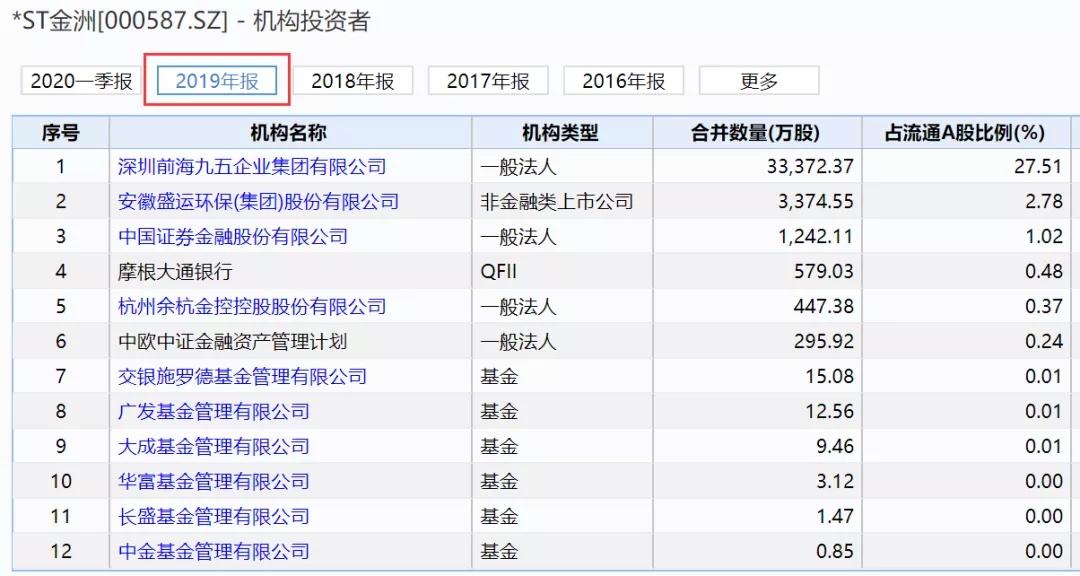Open 长盛基金管理有限公司 link
The width and height of the screenshot is (1080, 576).
point(214,516)
